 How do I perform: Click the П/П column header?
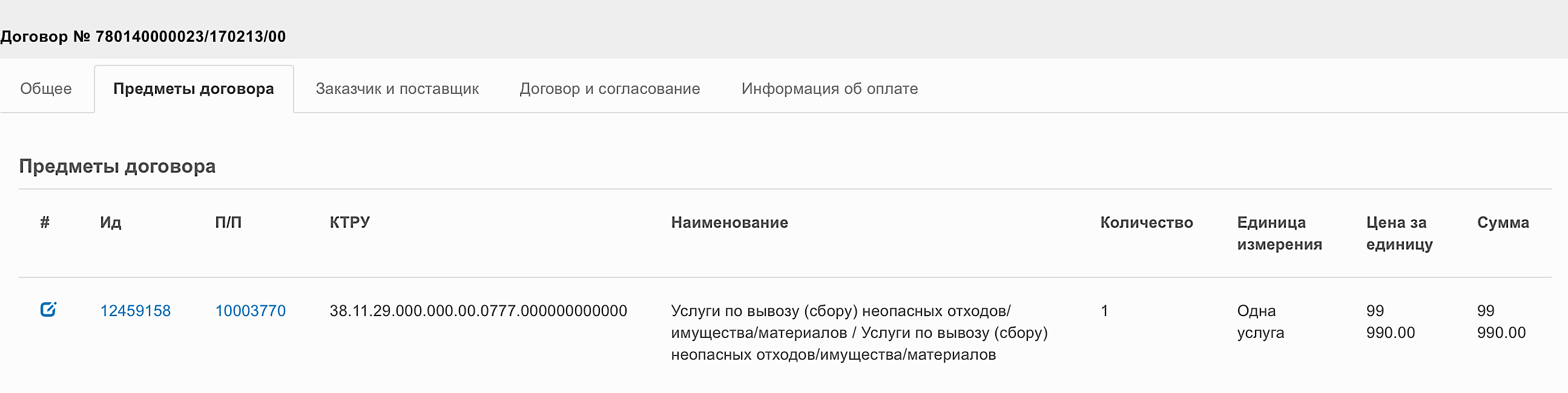228,222
